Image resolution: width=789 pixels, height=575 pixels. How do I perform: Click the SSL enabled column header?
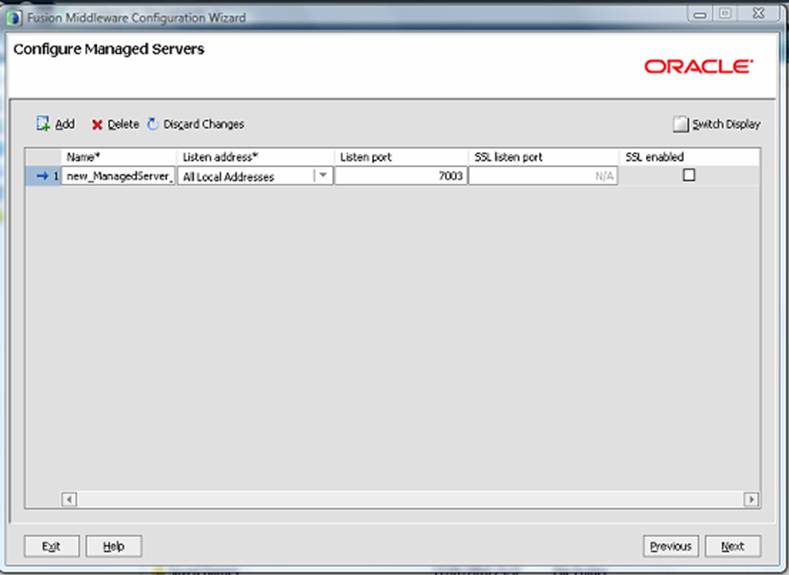(x=689, y=157)
